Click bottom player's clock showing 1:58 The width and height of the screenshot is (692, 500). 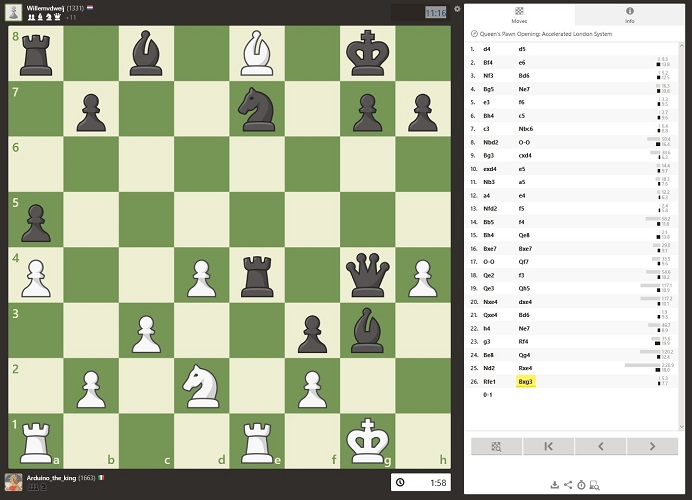pos(421,482)
